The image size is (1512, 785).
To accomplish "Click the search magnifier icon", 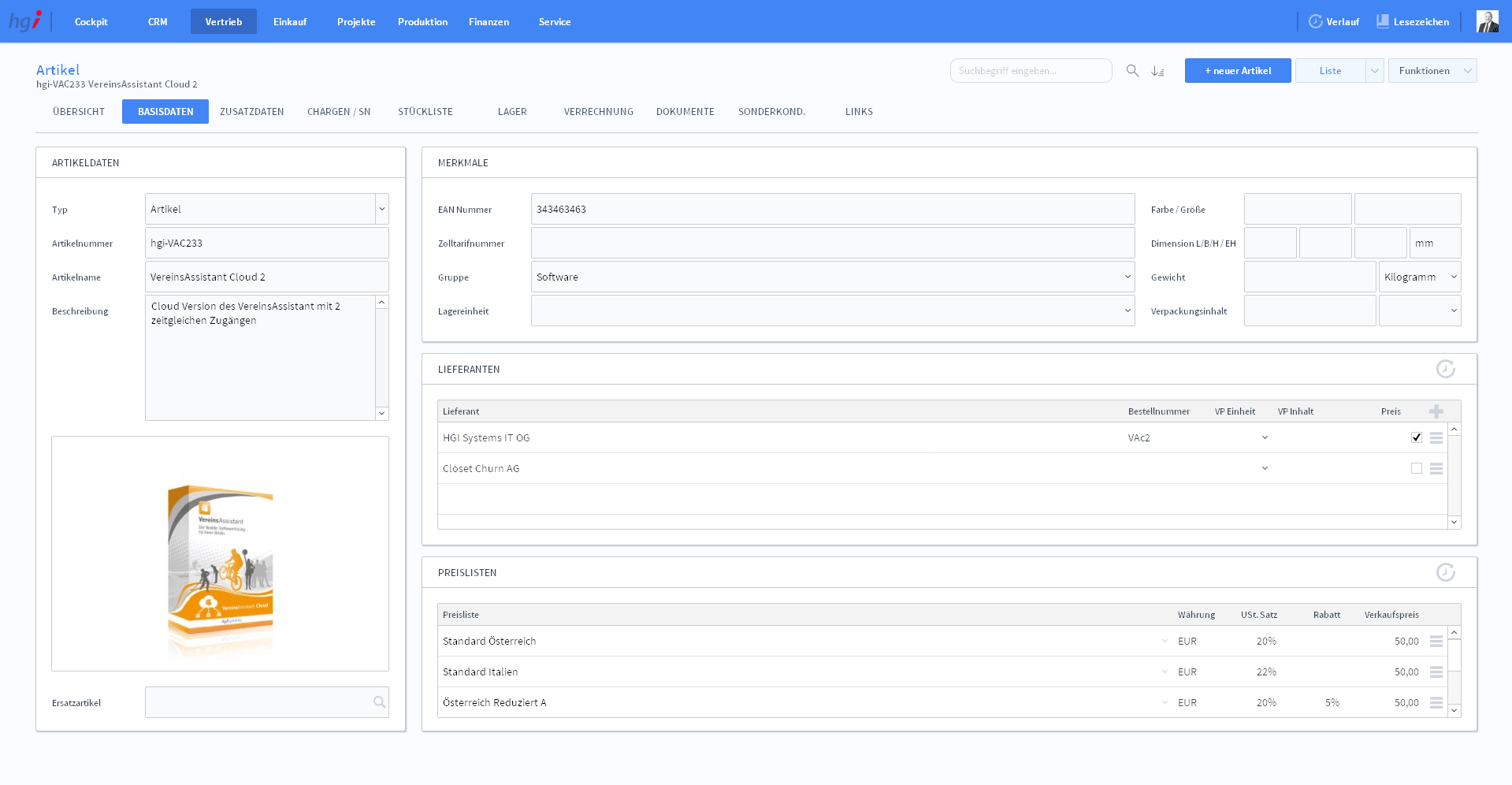I will [x=1132, y=71].
